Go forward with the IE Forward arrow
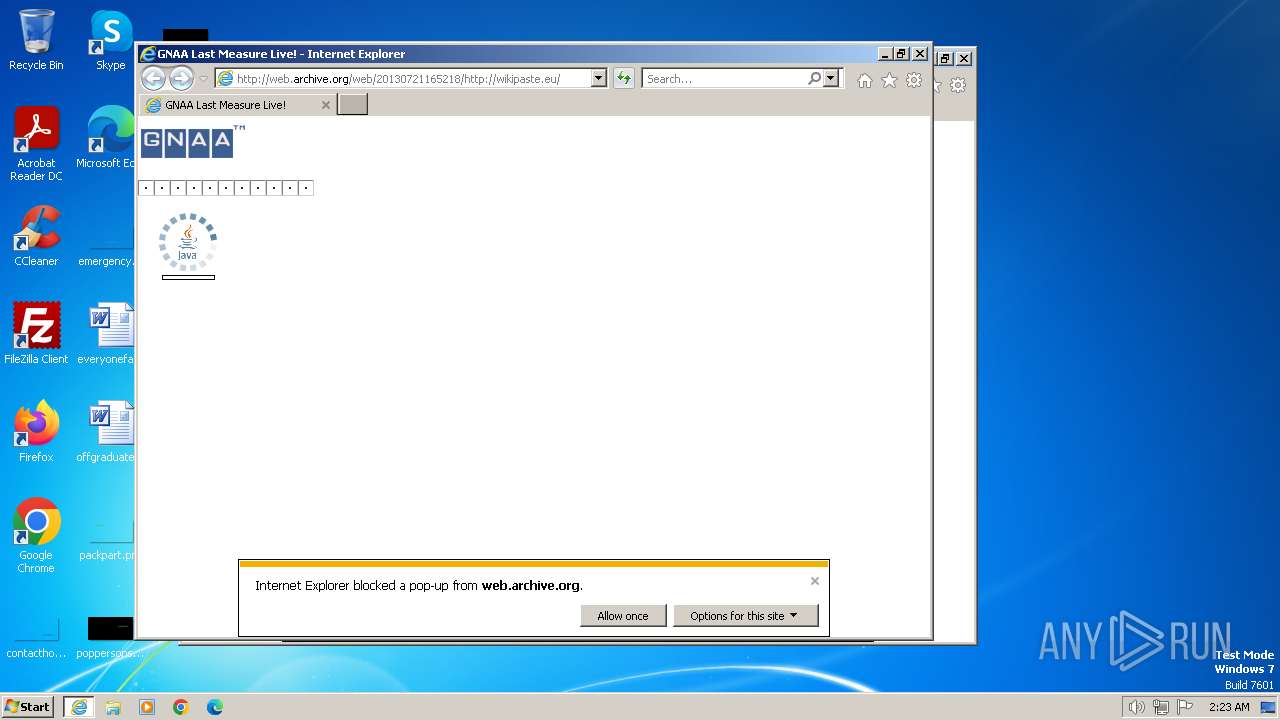The width and height of the screenshot is (1280, 720). (x=181, y=78)
